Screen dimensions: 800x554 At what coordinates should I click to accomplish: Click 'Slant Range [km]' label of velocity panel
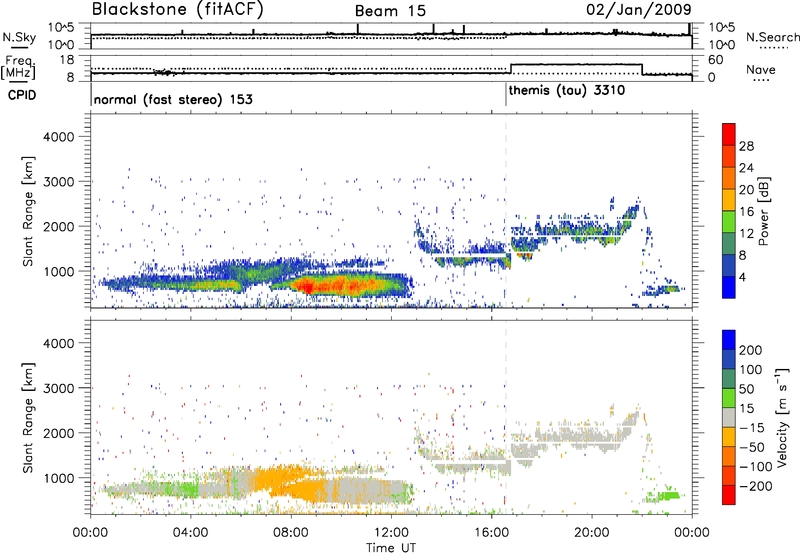[x=28, y=418]
